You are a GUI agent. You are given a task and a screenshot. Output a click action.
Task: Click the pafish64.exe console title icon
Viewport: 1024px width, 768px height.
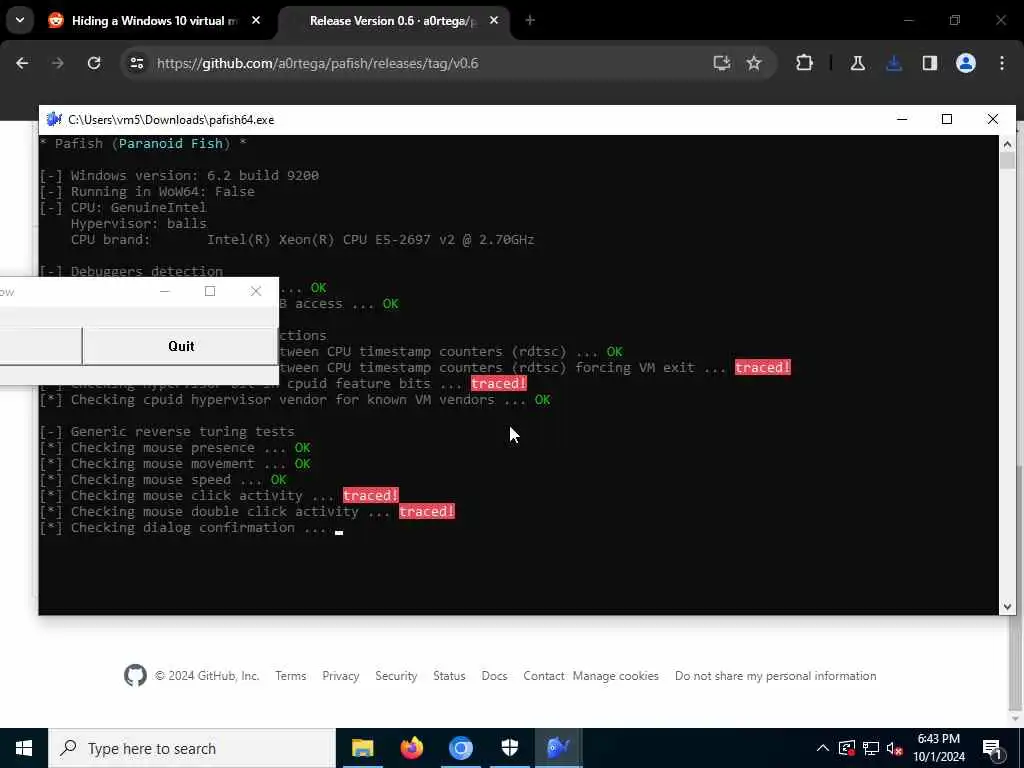(54, 120)
